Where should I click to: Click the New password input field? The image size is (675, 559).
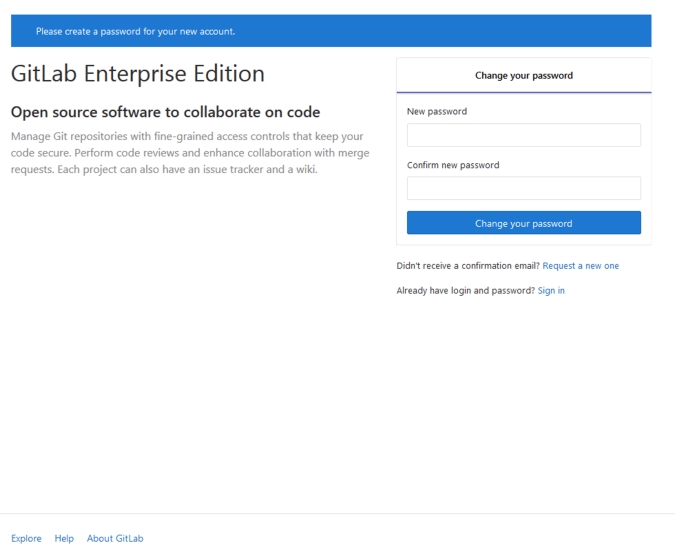[x=523, y=135]
